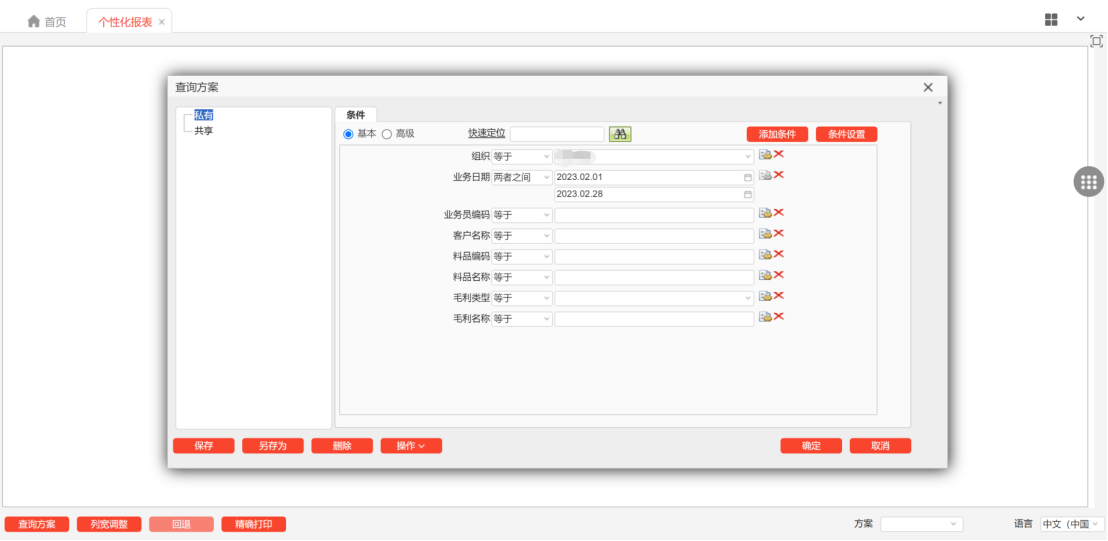Open the round grid launcher button

[1088, 182]
